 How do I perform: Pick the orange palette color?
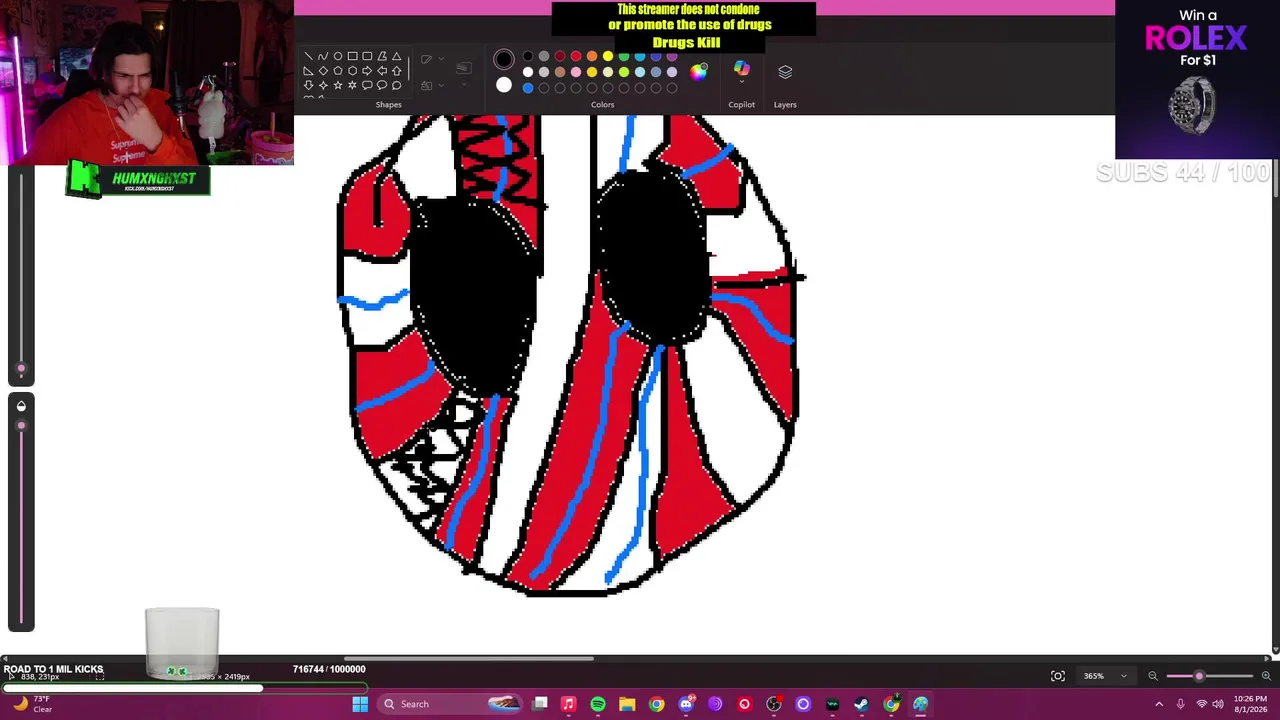tap(592, 56)
